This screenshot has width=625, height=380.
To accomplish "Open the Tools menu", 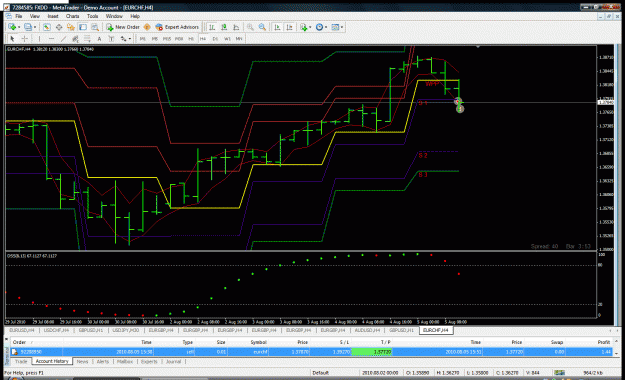I will pos(92,16).
